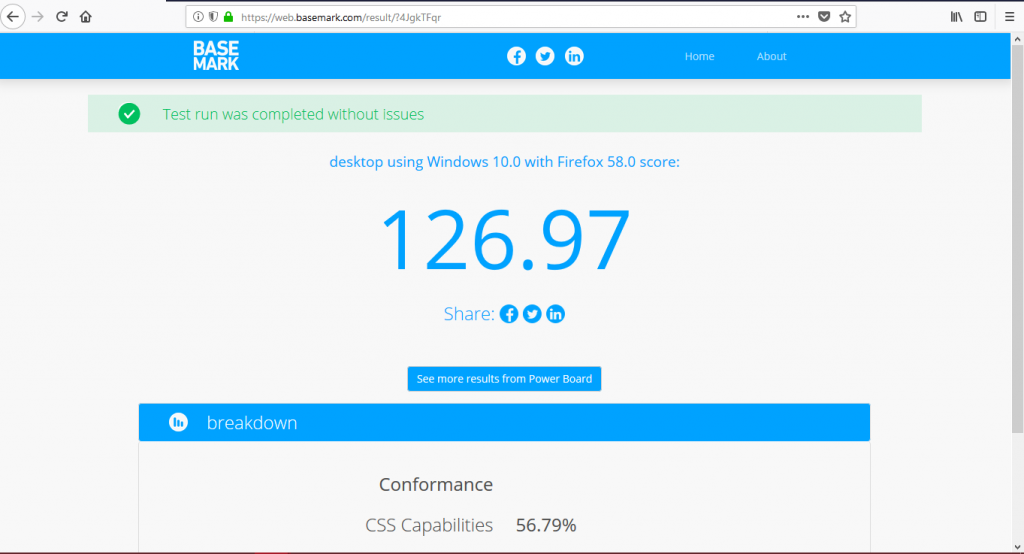Click See more results from Power Board
The height and width of the screenshot is (554, 1024).
504,379
